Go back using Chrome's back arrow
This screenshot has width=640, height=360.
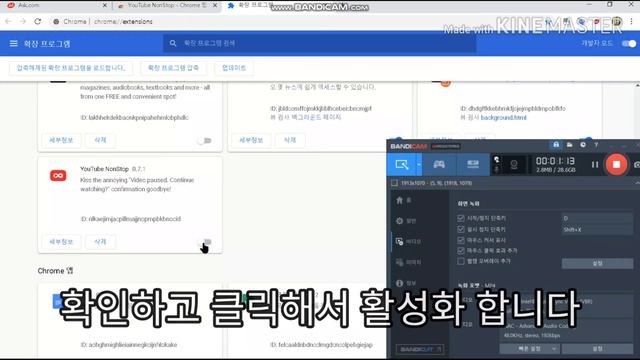(x=8, y=21)
